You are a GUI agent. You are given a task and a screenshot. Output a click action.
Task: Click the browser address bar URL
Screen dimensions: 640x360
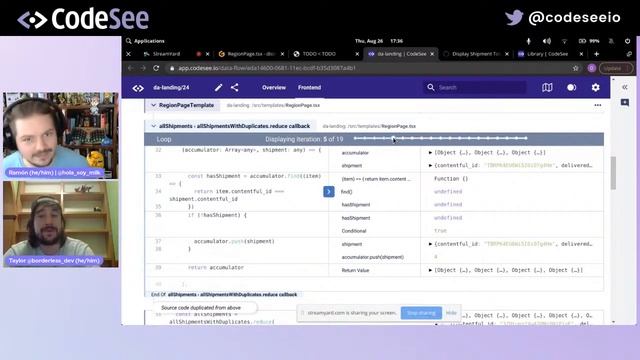coord(267,68)
